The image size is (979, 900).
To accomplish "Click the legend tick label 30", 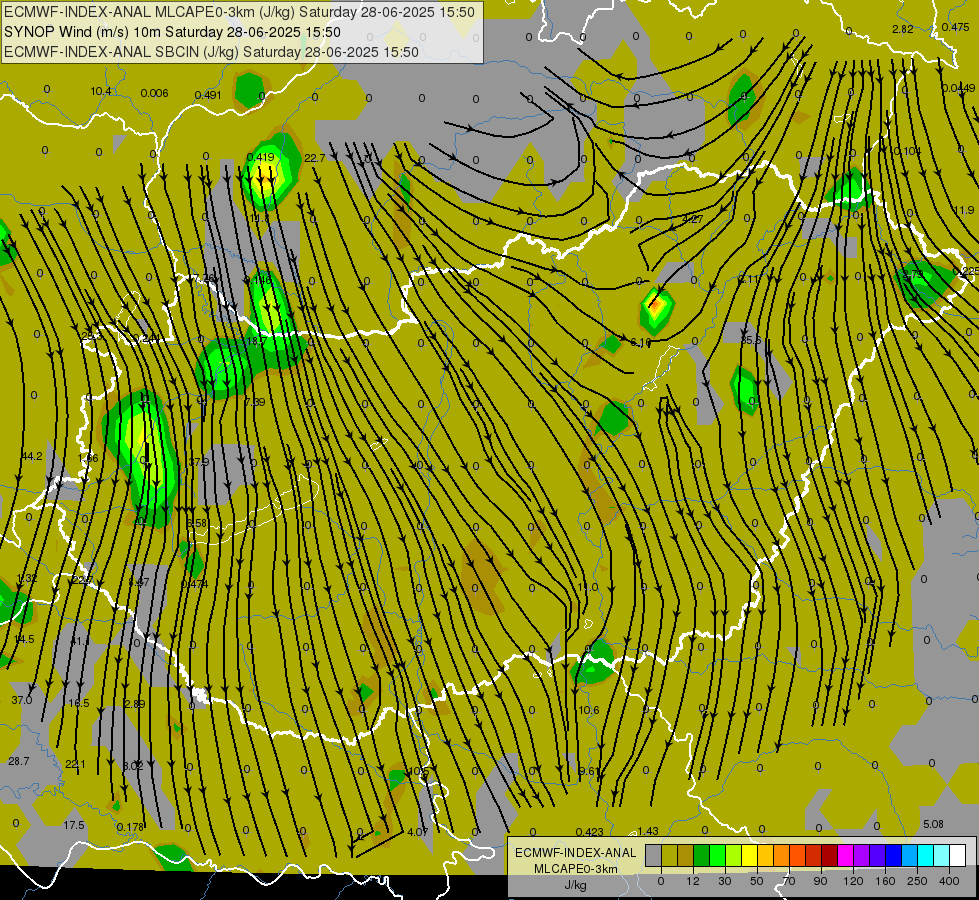I will [x=724, y=881].
